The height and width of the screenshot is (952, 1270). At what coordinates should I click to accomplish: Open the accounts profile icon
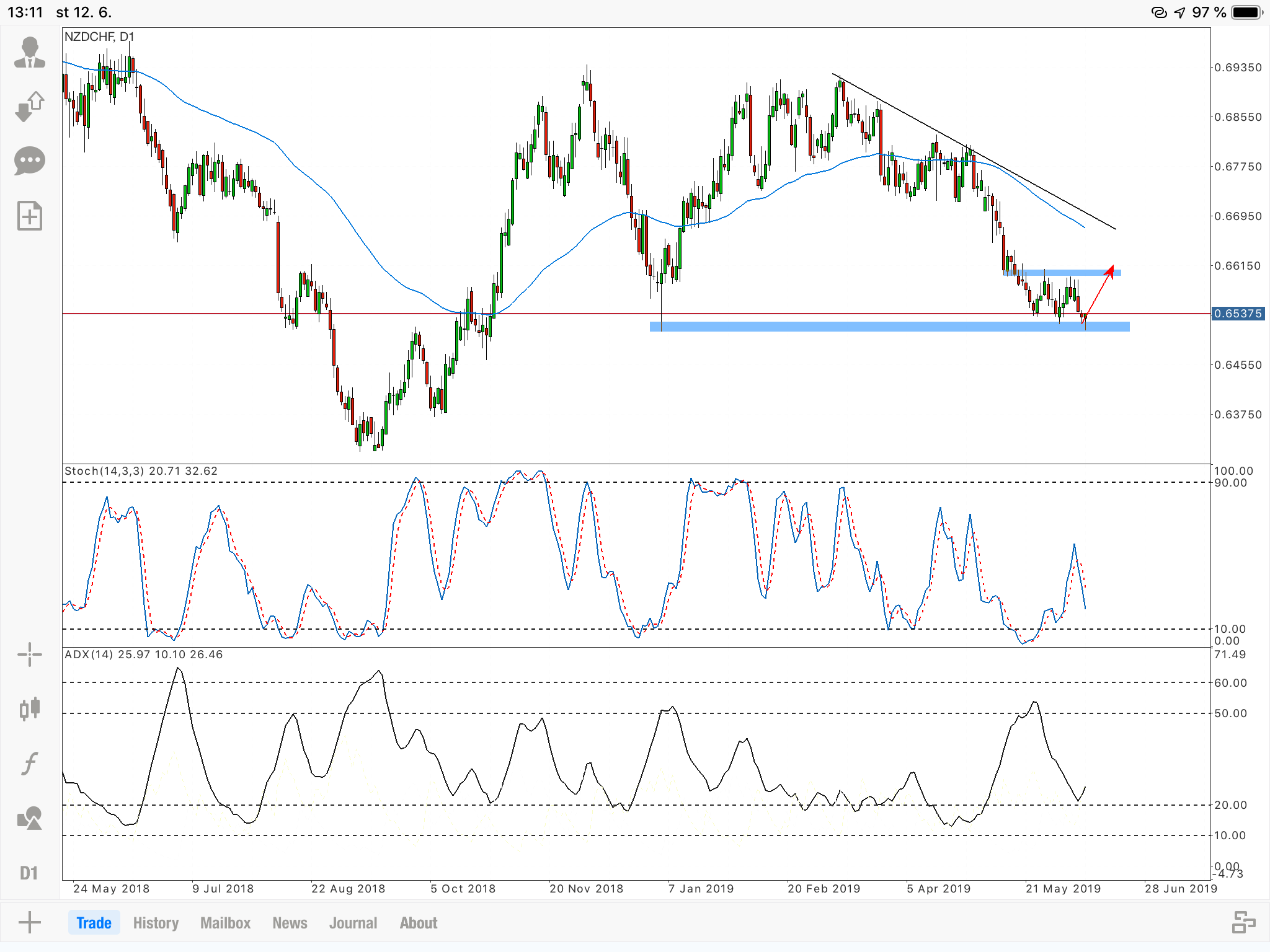click(x=30, y=52)
